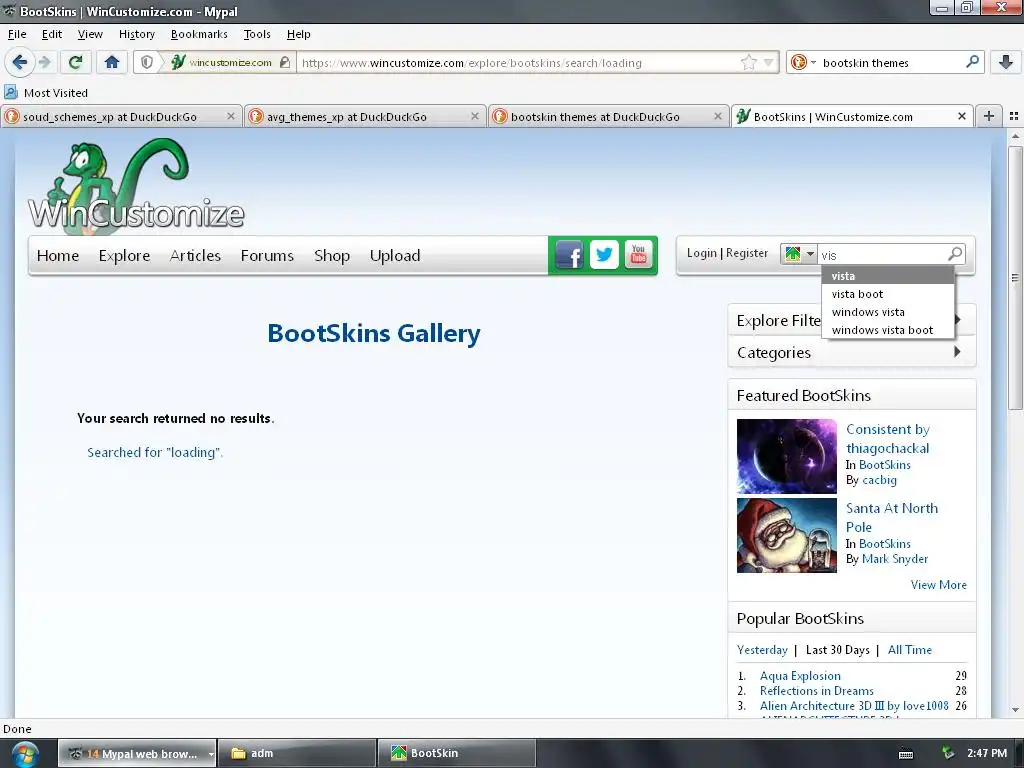Click the browser search bar magnifier
The image size is (1024, 768).
tap(972, 62)
